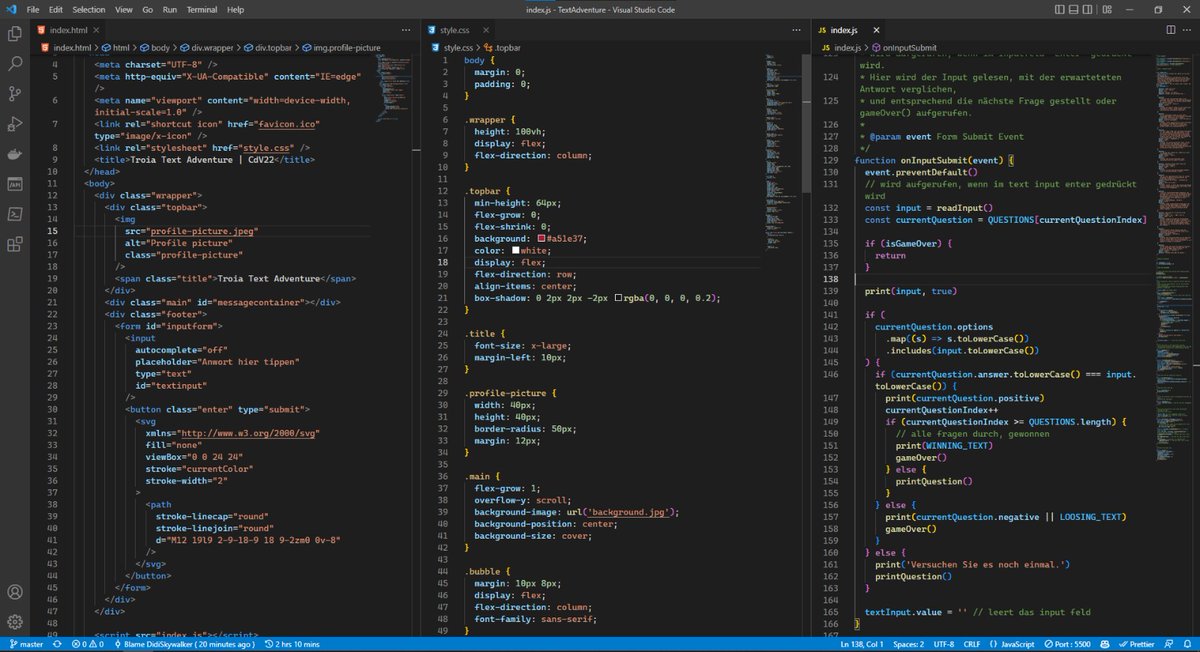
Task: Expand the .topbar breadcrumb in style.css
Action: [502, 47]
